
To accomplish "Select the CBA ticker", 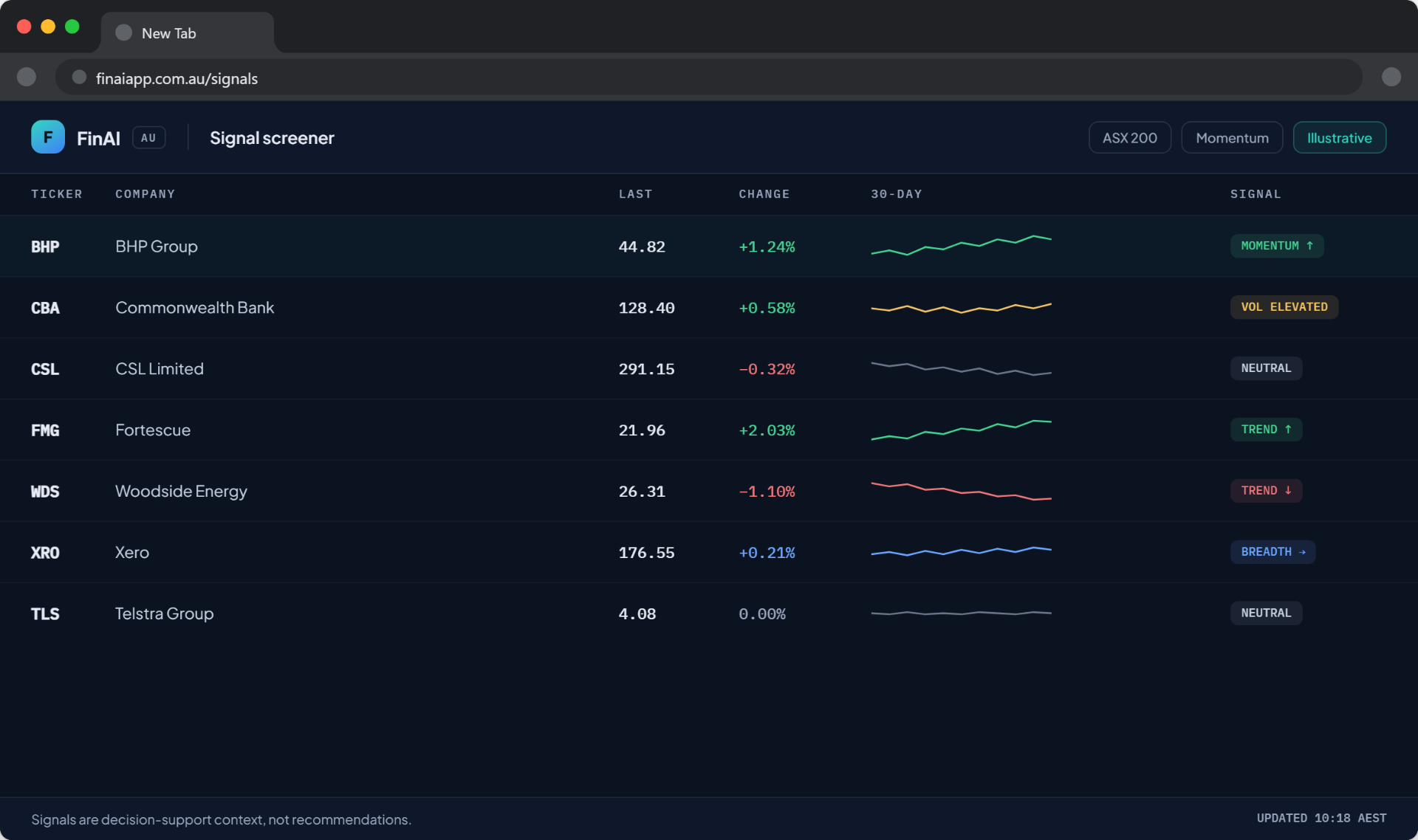I will (x=45, y=308).
